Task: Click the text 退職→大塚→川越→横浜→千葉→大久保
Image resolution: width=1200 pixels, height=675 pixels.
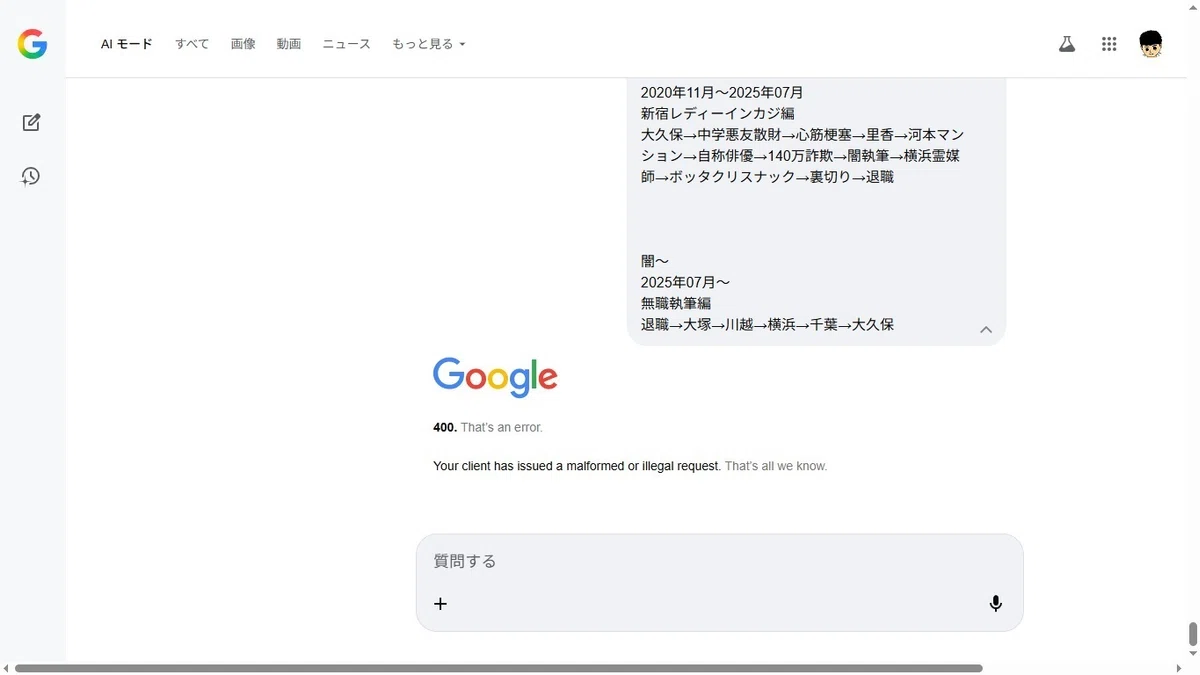Action: pos(767,324)
